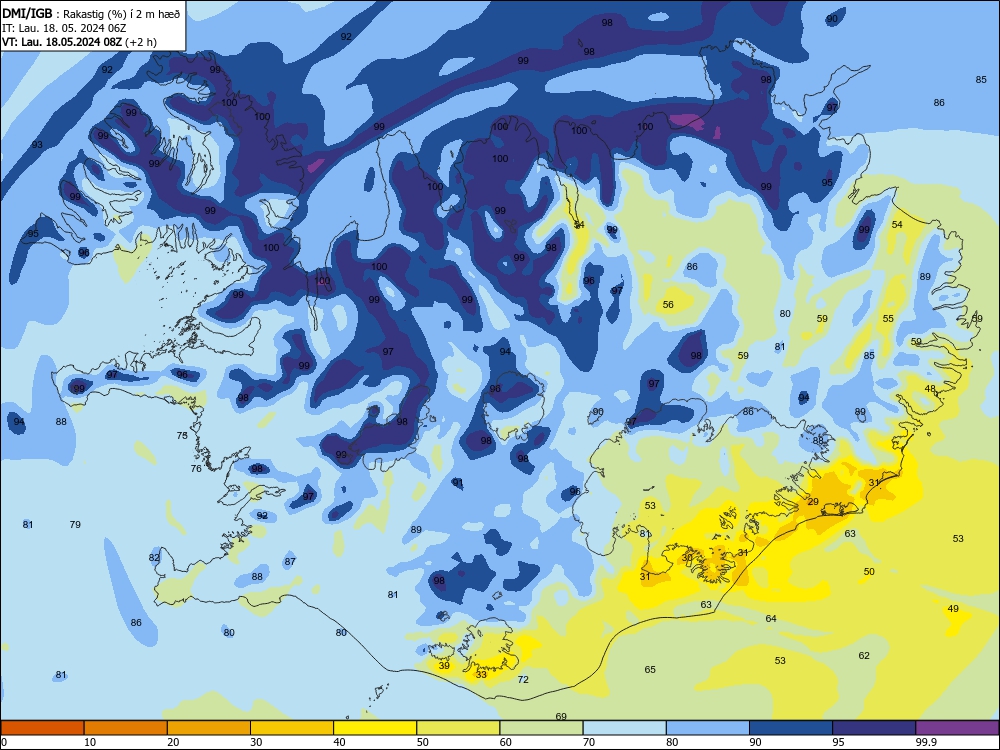Click the title text 'DMI/IGB : Rakastig (%) í 2 m hæð'
This screenshot has height=750, width=1000.
91,13
